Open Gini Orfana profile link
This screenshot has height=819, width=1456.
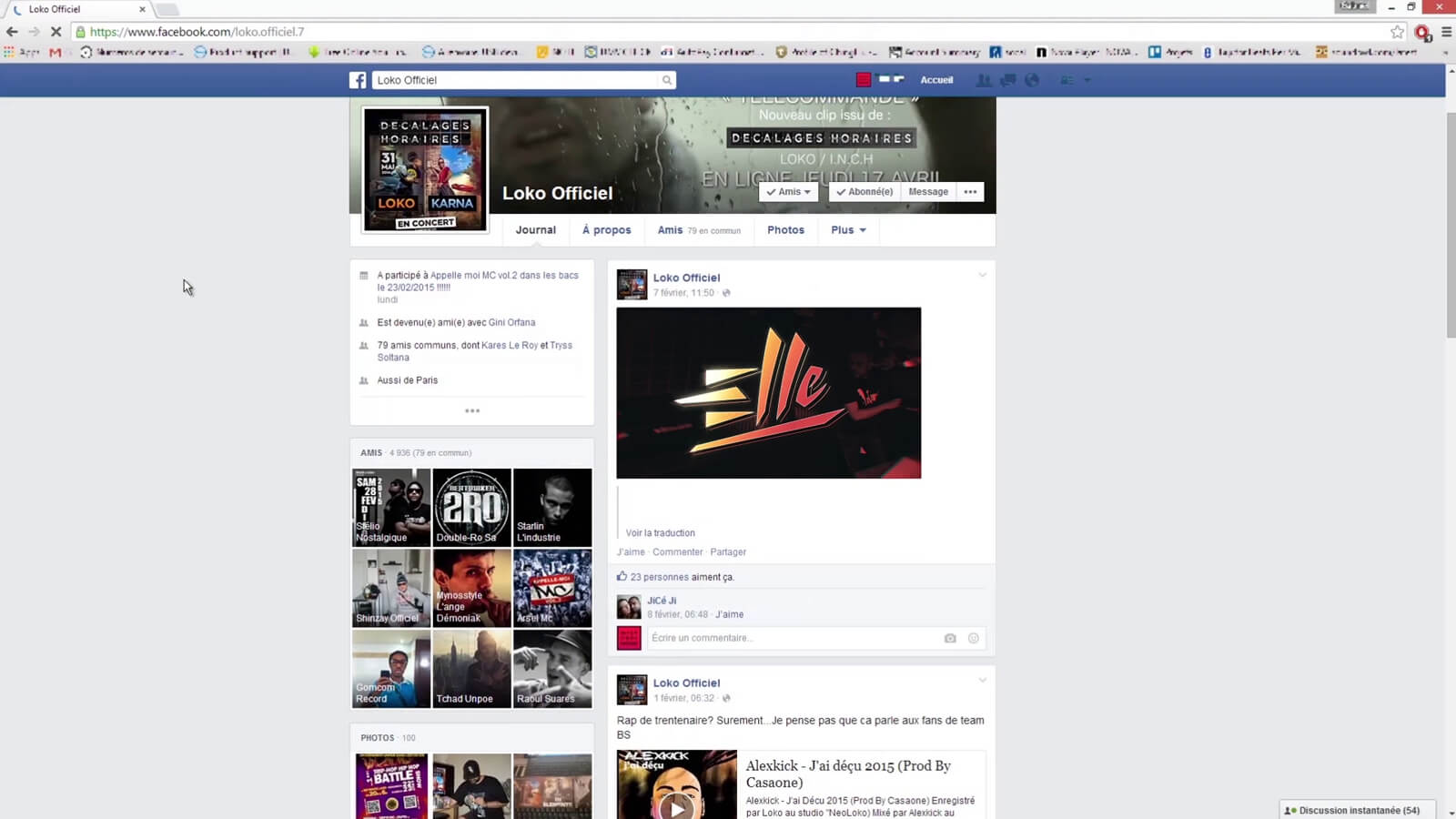pyautogui.click(x=511, y=322)
